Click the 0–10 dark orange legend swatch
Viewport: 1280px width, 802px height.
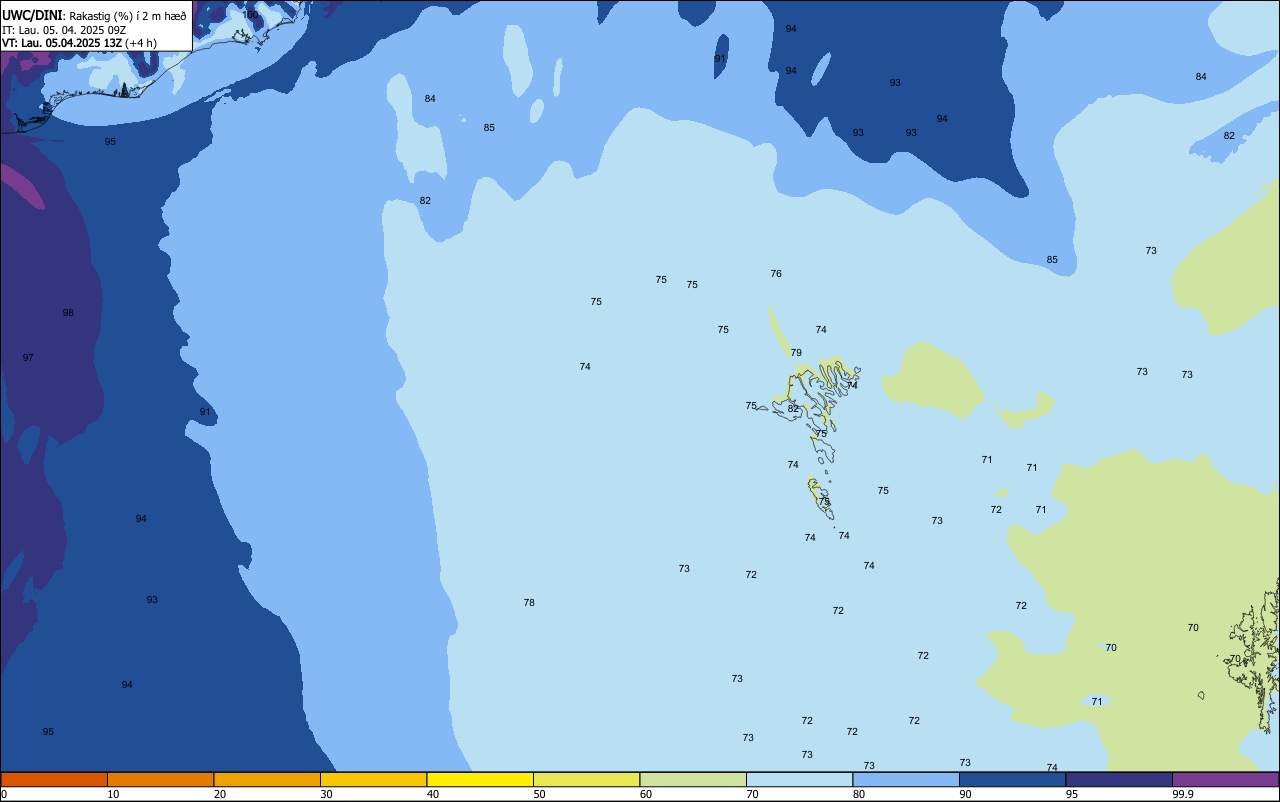(54, 779)
